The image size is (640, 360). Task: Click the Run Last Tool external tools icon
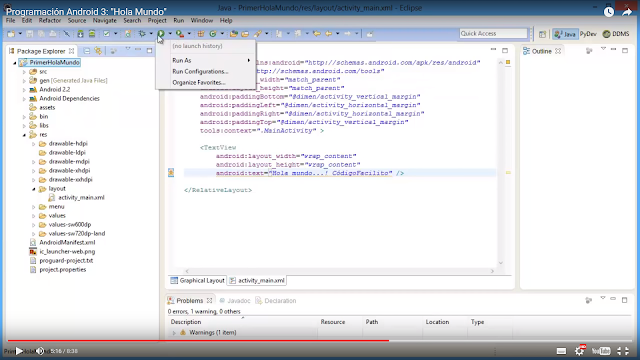180,34
